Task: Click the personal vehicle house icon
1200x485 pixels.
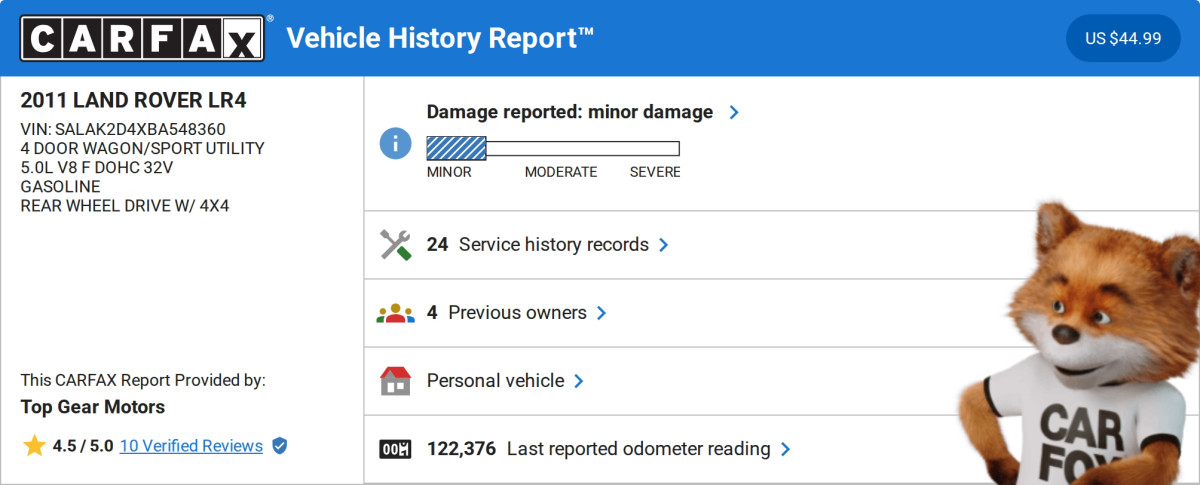Action: [396, 381]
